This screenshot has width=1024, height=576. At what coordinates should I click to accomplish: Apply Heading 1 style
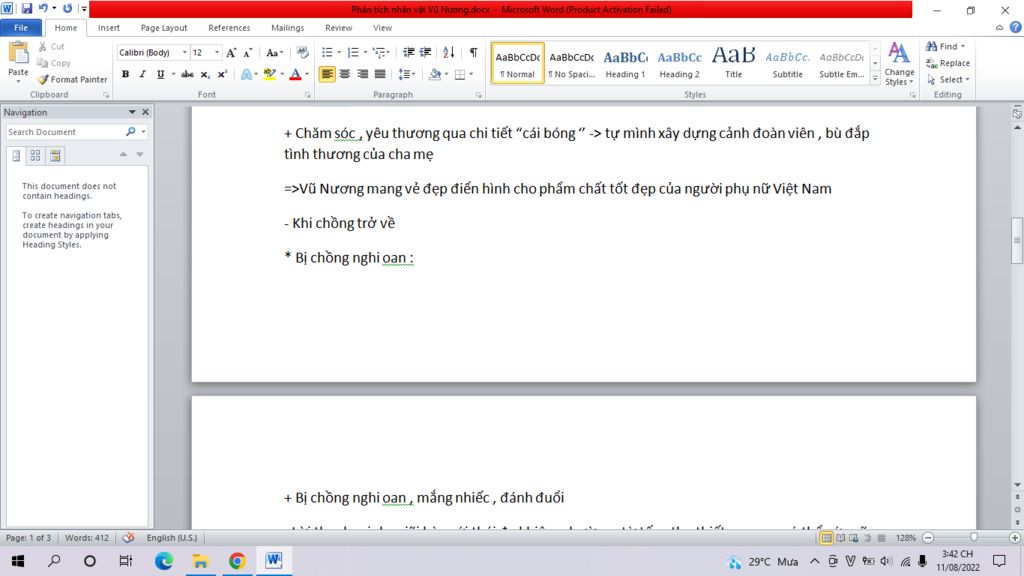625,63
